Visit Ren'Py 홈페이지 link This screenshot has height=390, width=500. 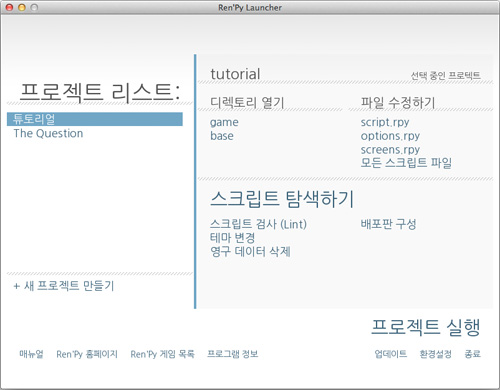click(x=87, y=354)
